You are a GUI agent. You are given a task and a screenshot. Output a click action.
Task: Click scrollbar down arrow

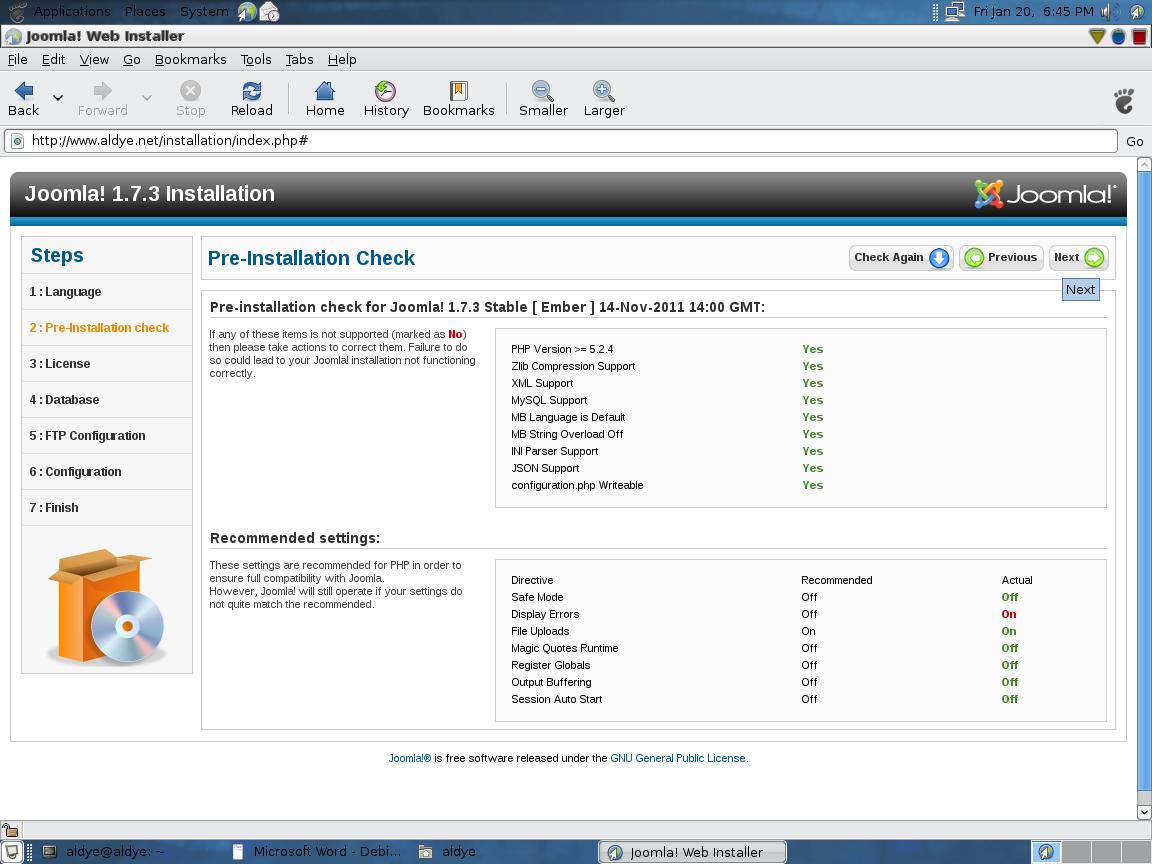pos(1143,812)
